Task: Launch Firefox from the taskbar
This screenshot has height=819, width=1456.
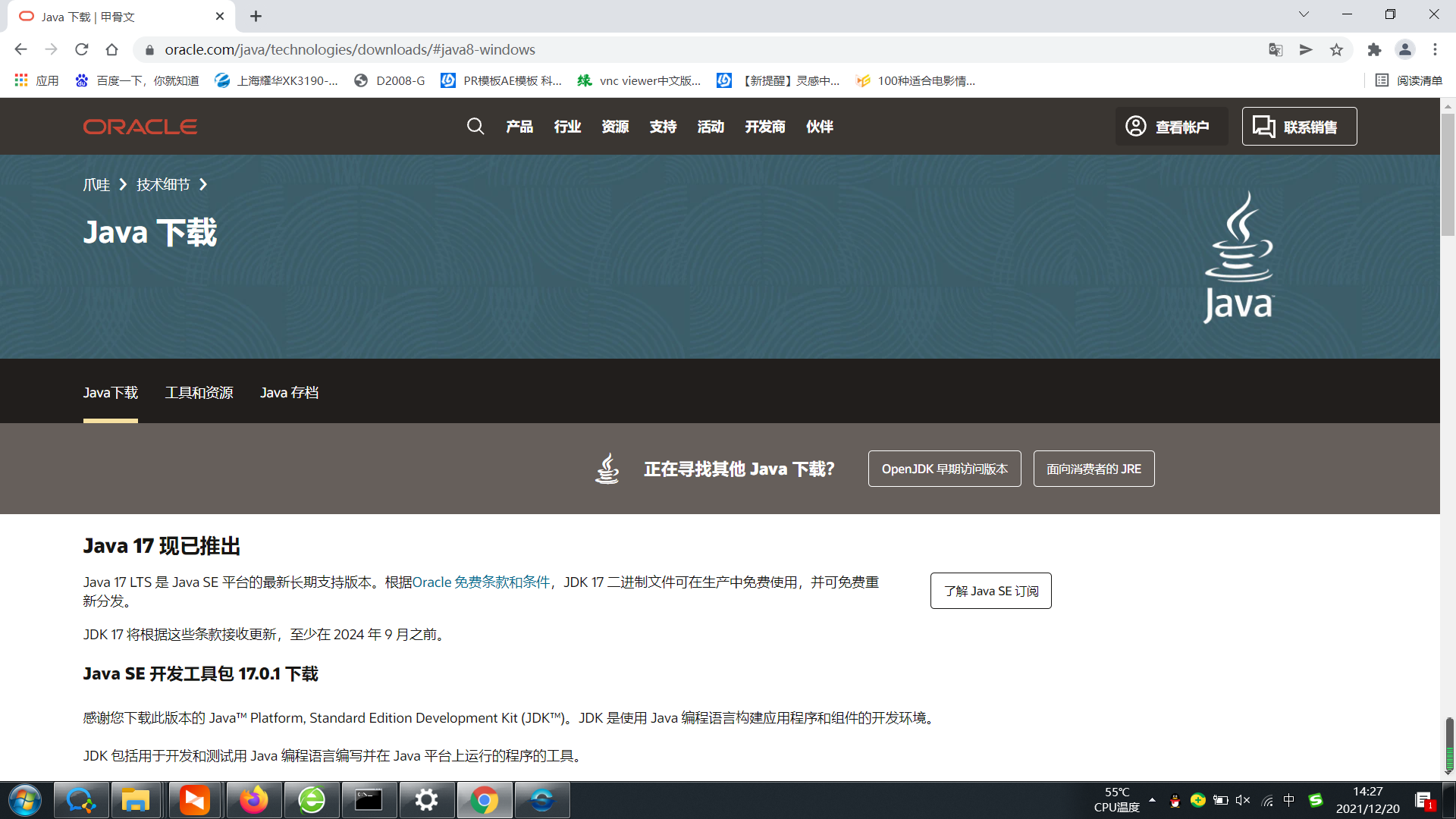Action: tap(253, 800)
